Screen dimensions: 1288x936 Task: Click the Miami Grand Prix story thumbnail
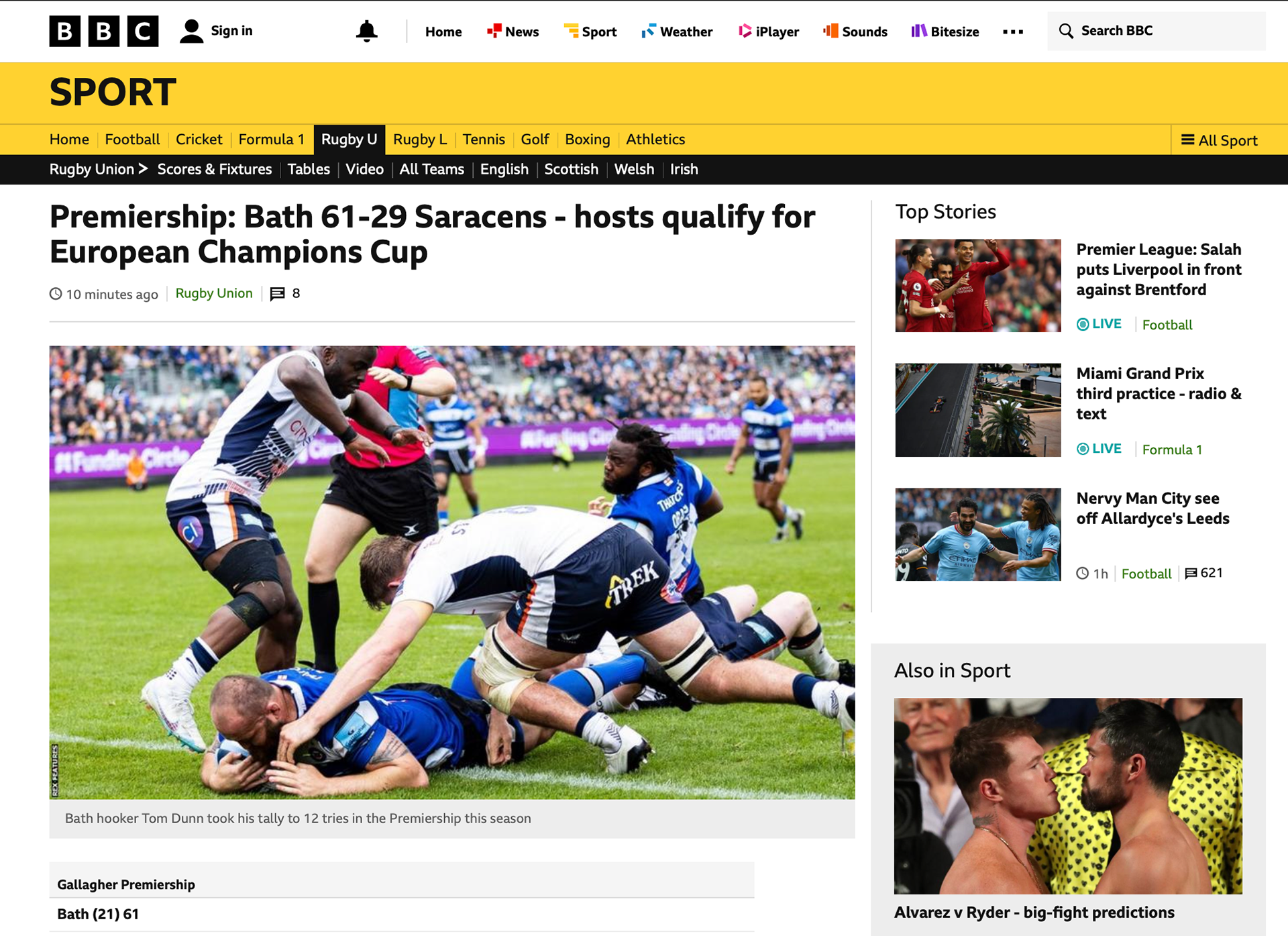point(978,410)
